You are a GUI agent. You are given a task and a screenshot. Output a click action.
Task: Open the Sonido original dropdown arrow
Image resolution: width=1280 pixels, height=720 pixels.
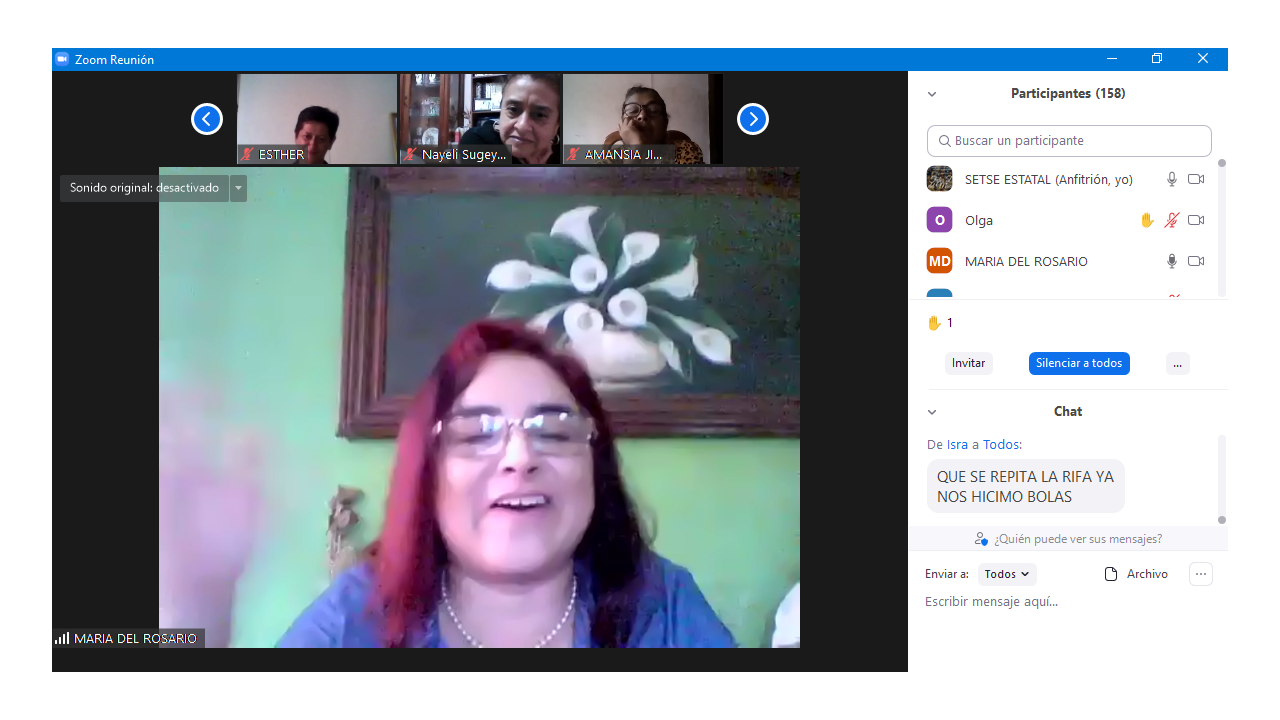coord(238,188)
